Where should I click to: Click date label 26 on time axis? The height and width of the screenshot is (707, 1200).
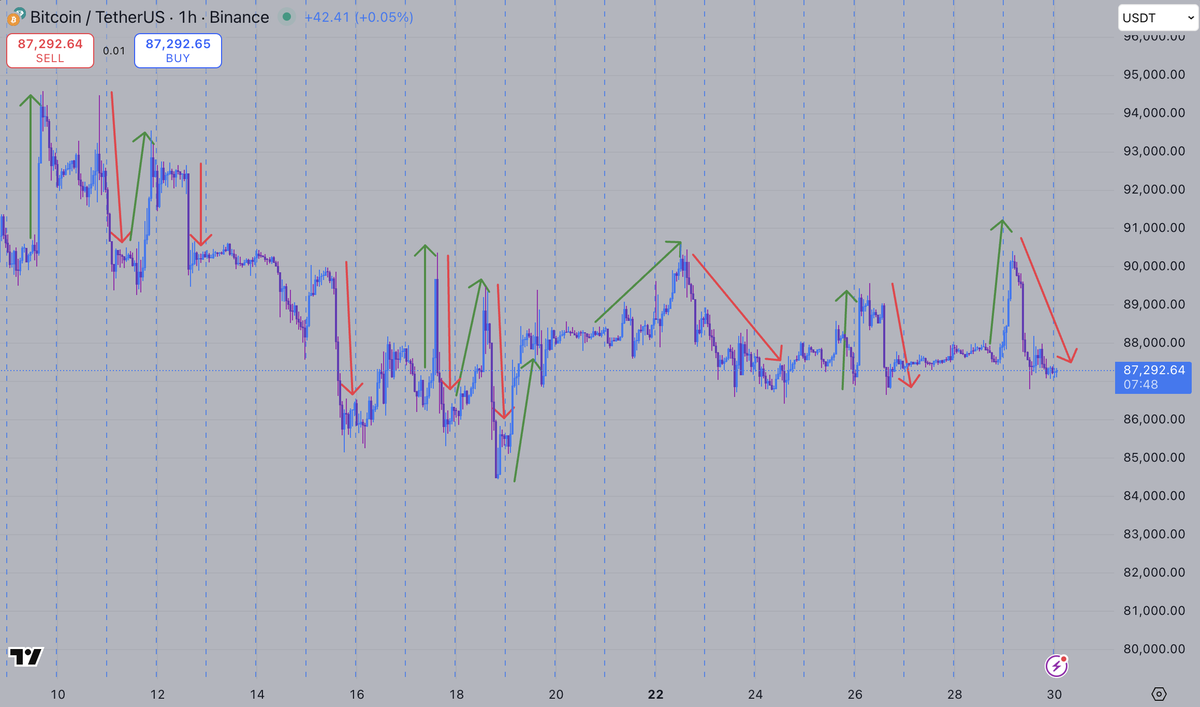(855, 694)
